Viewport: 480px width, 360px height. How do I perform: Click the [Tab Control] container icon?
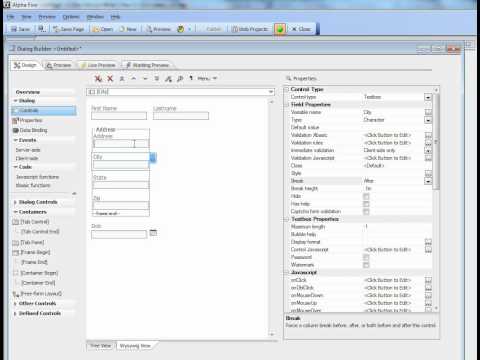16,222
